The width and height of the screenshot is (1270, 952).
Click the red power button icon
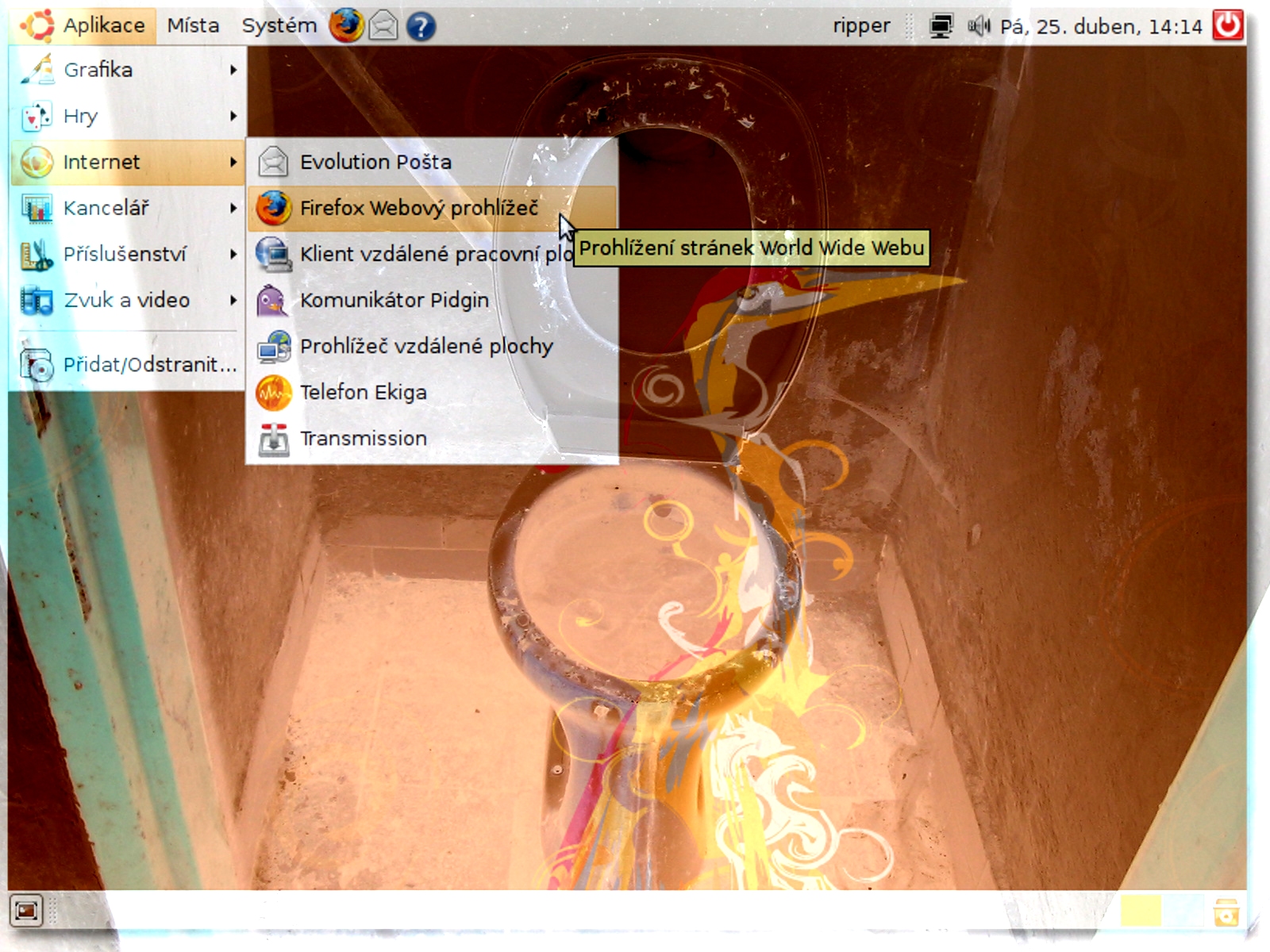[1227, 25]
